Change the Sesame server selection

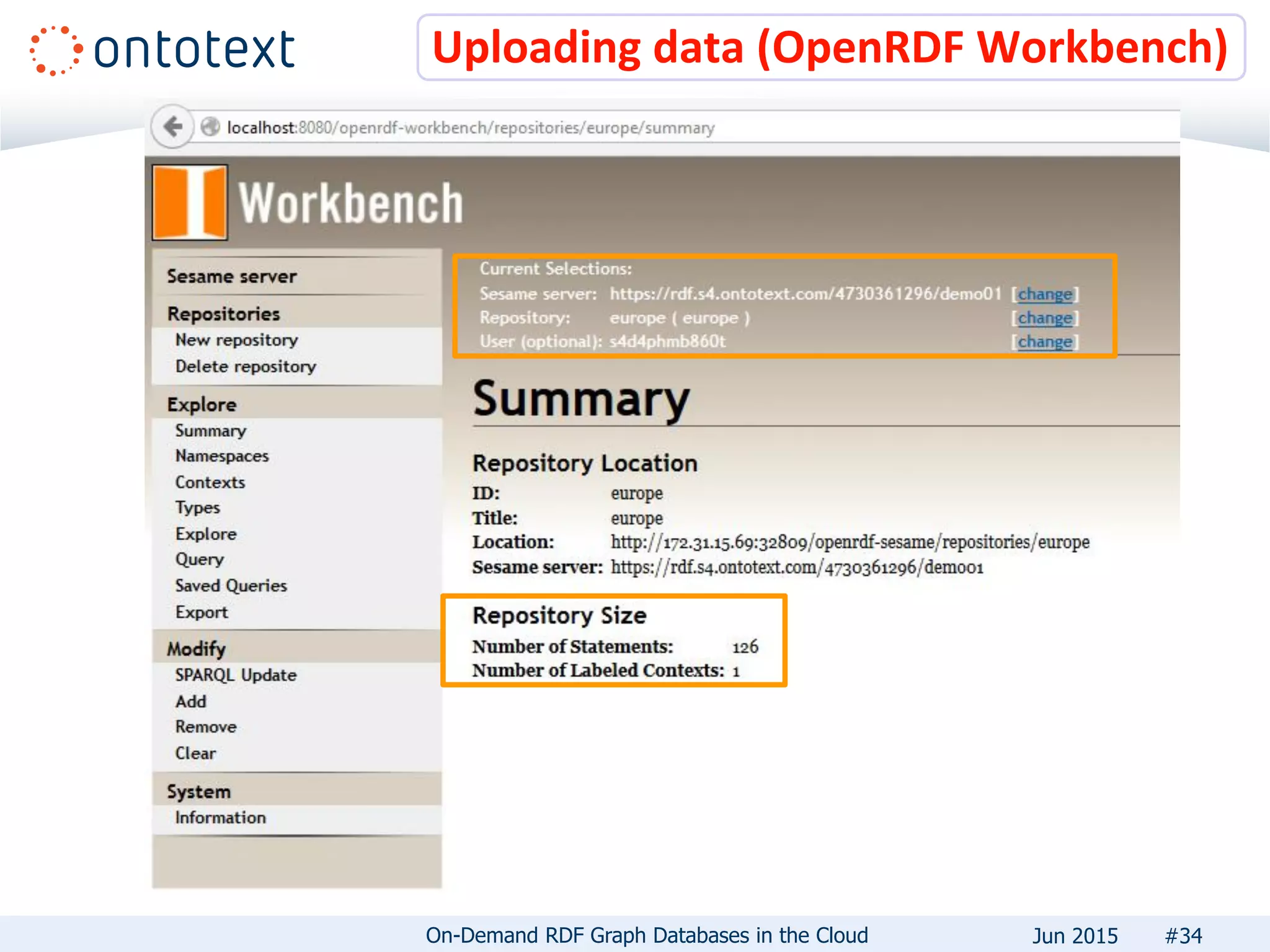coord(1045,294)
